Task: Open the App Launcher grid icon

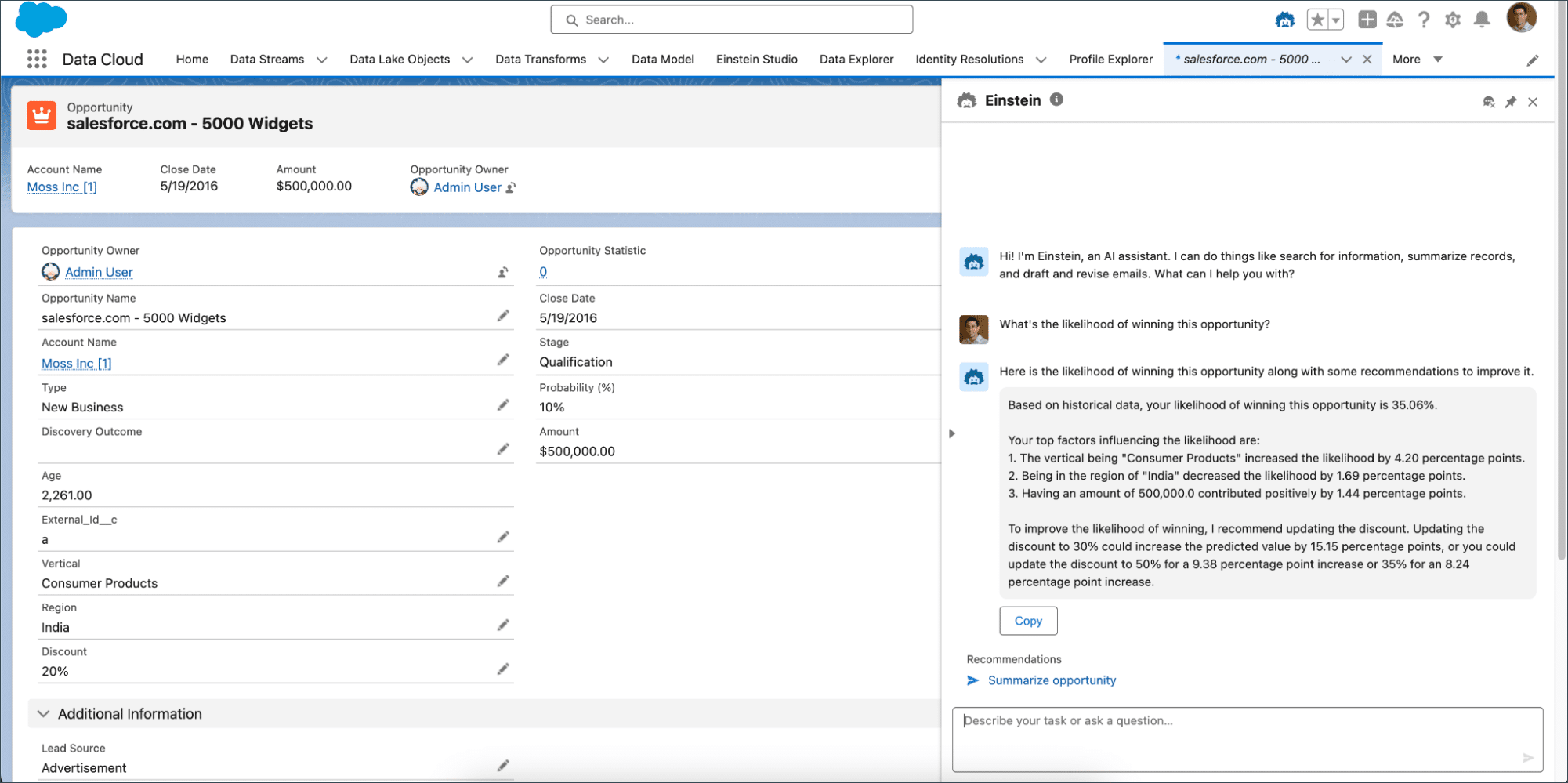Action: click(37, 59)
